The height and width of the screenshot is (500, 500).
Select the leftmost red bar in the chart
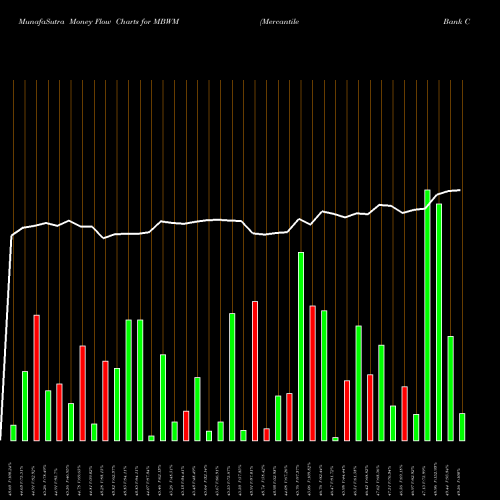(x=37, y=378)
